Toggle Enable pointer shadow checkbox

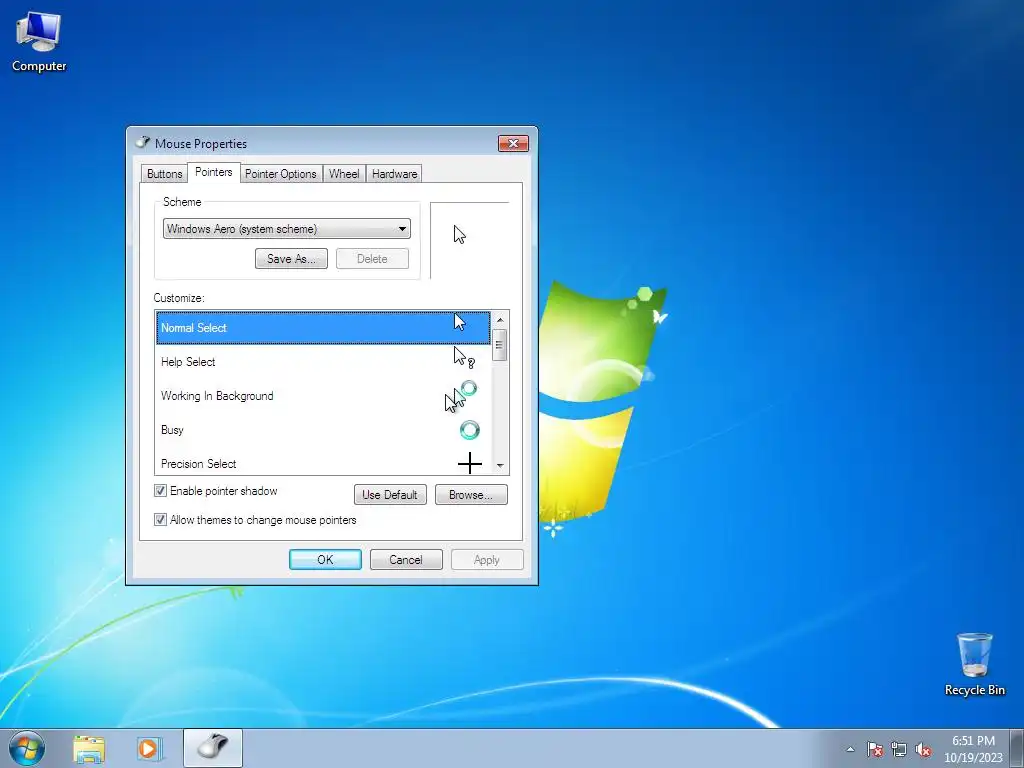[160, 490]
